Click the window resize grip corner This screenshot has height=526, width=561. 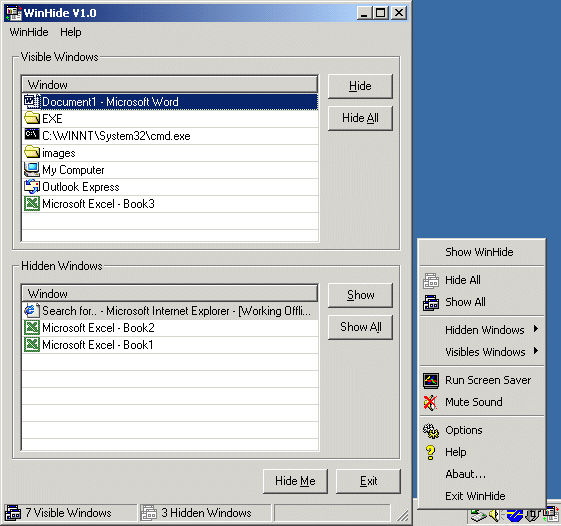(403, 515)
